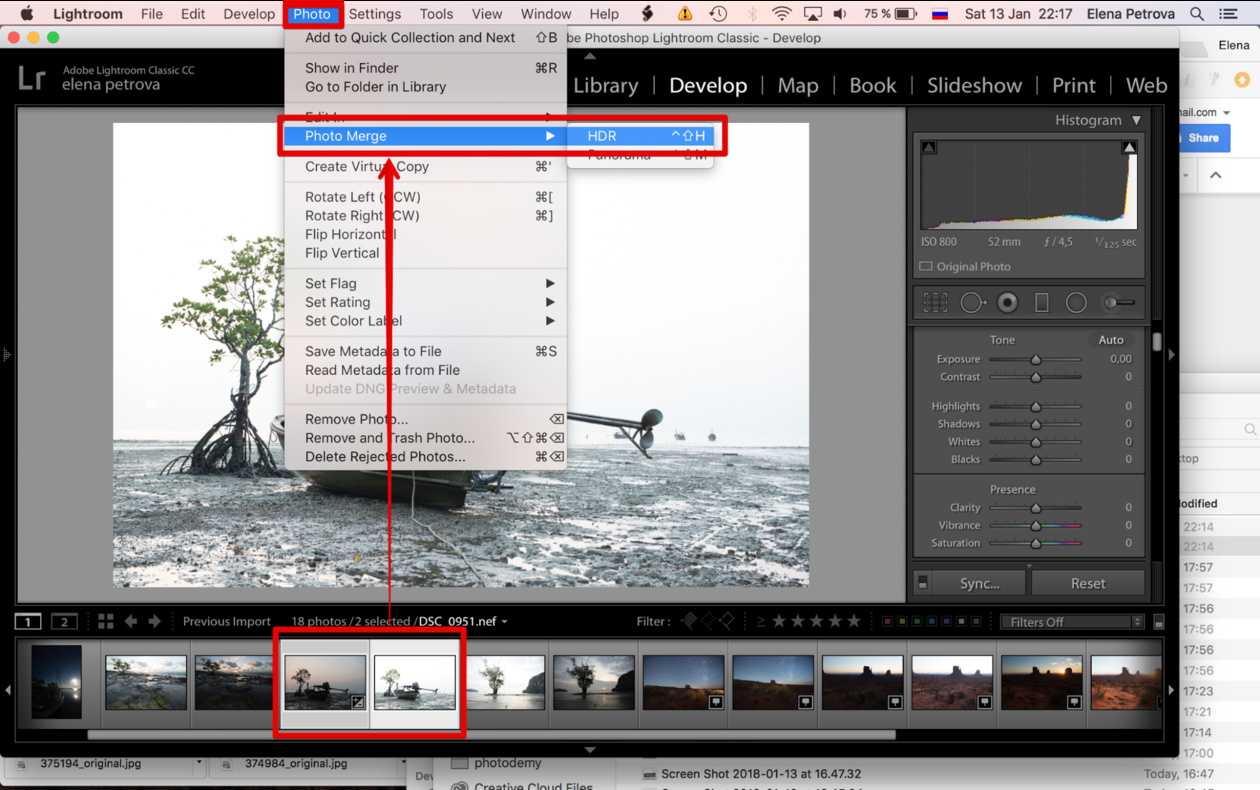Switch to the Library module
This screenshot has height=790, width=1260.
605,86
